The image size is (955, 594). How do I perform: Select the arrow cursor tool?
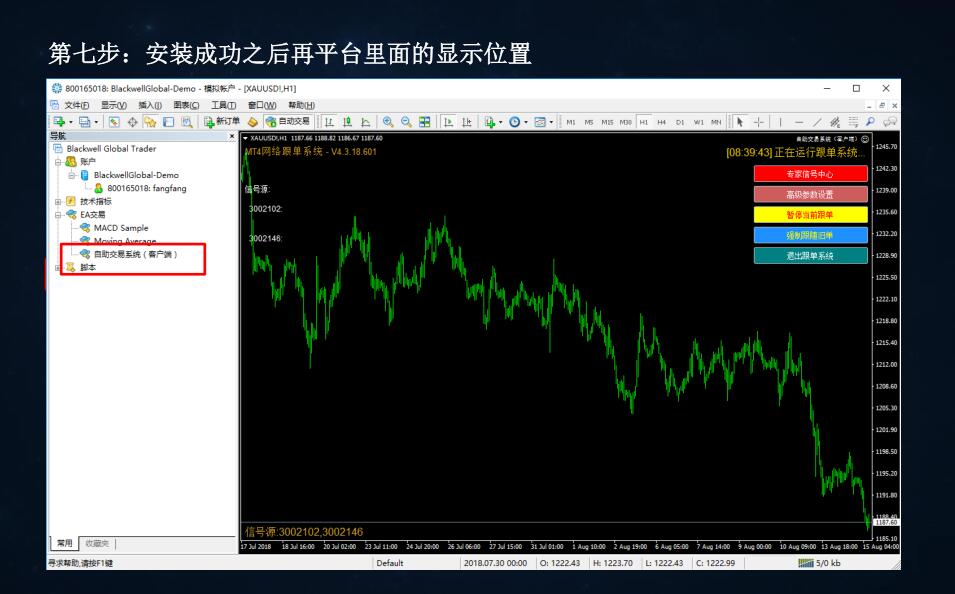click(741, 122)
